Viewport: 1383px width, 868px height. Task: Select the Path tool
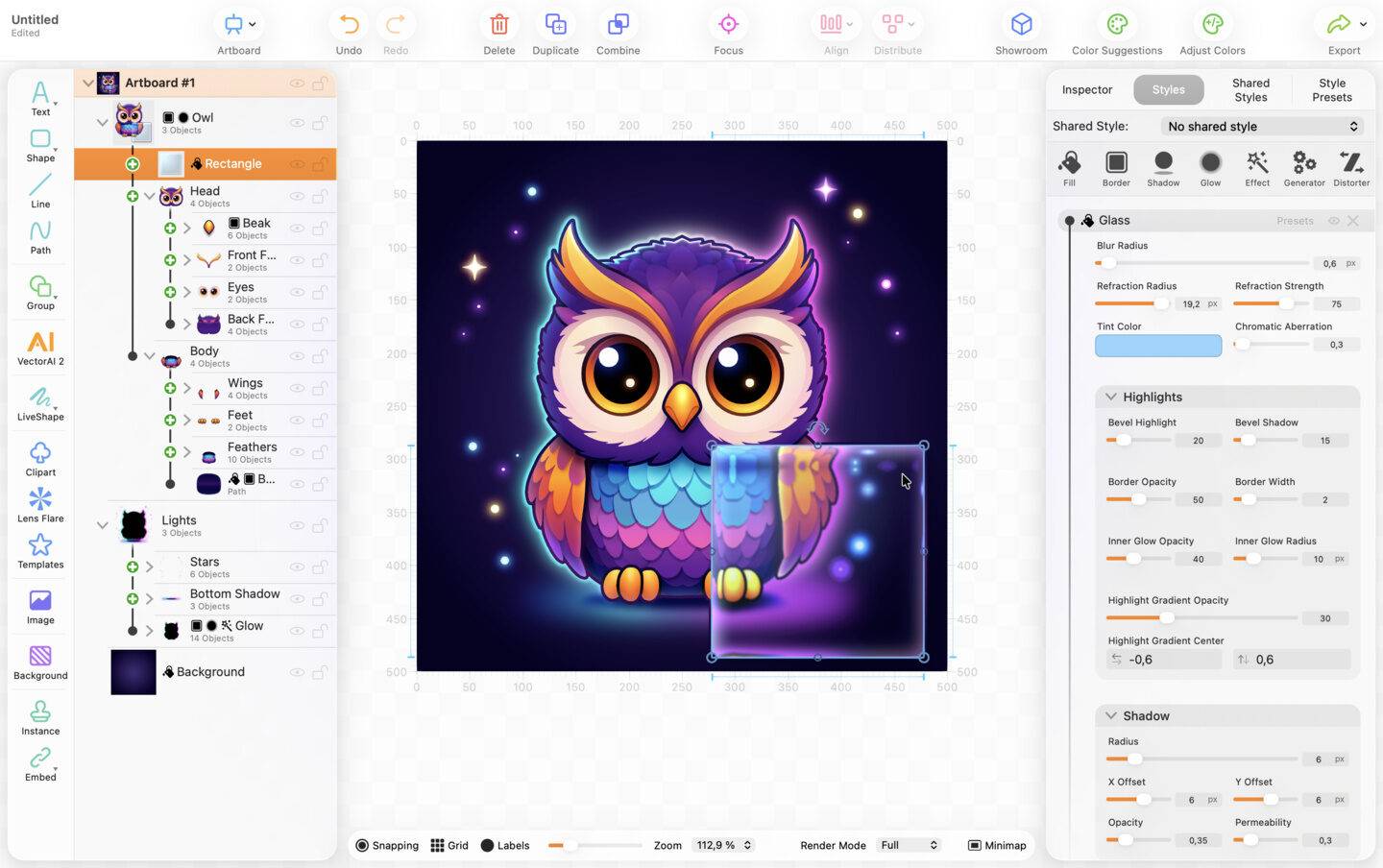point(40,237)
